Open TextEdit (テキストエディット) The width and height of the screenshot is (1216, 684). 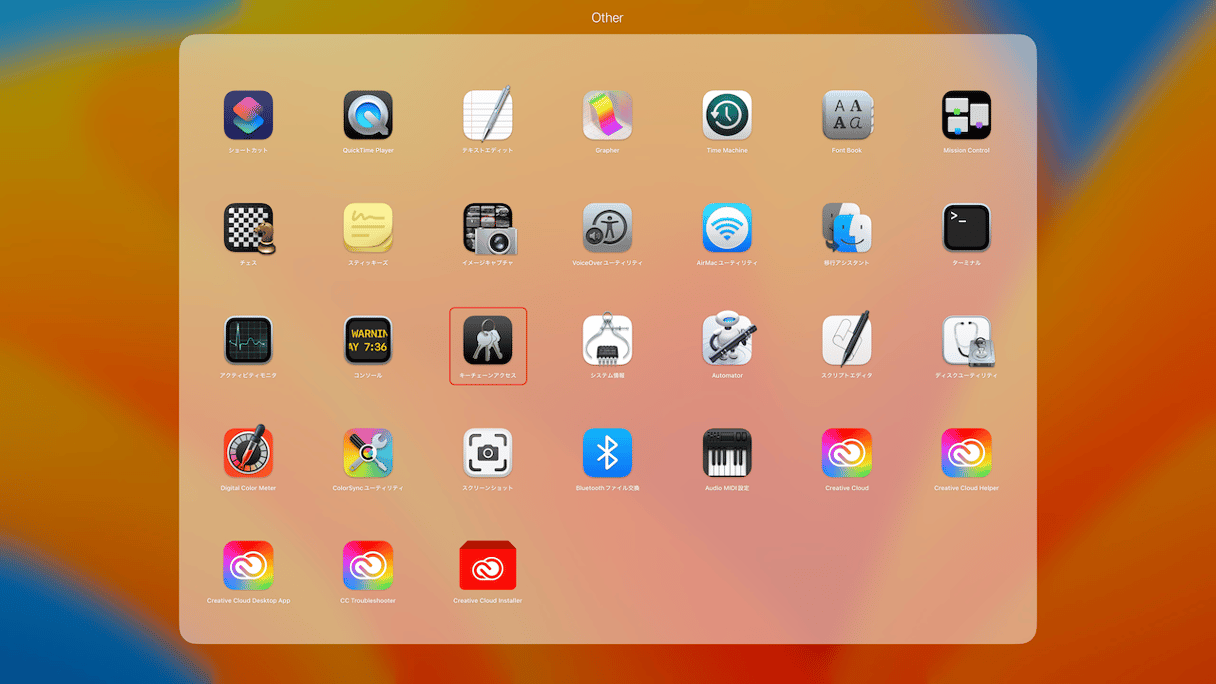(488, 115)
